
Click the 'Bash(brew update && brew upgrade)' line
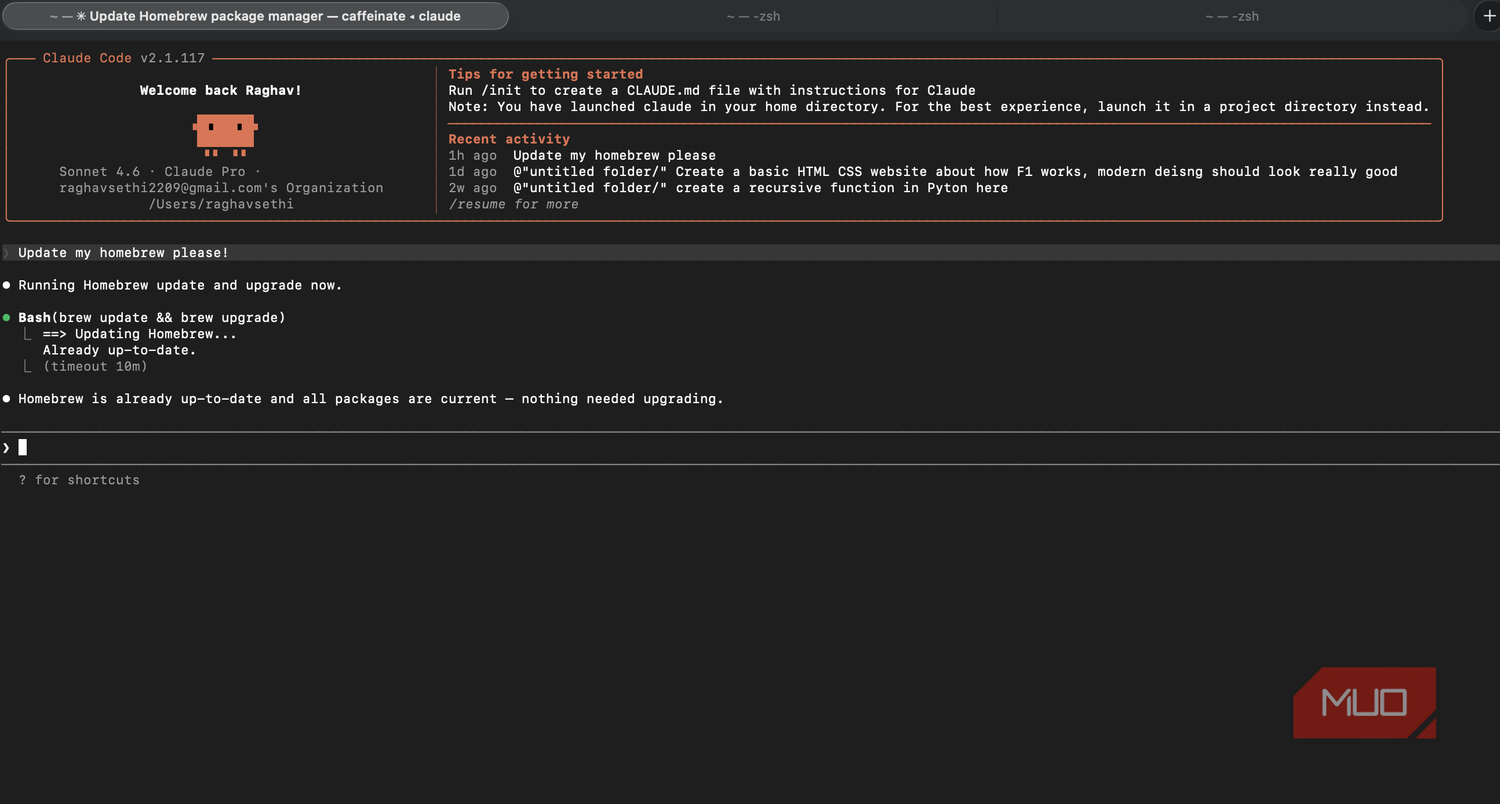(152, 318)
